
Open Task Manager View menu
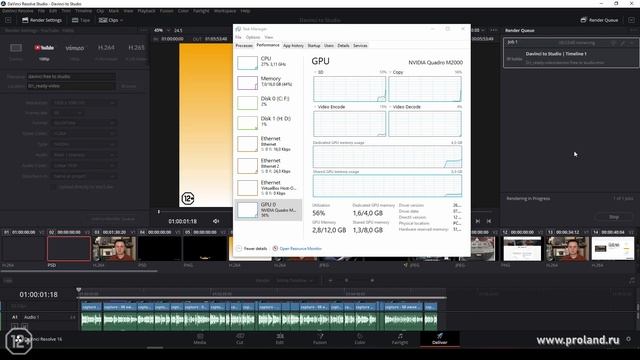pyautogui.click(x=269, y=37)
